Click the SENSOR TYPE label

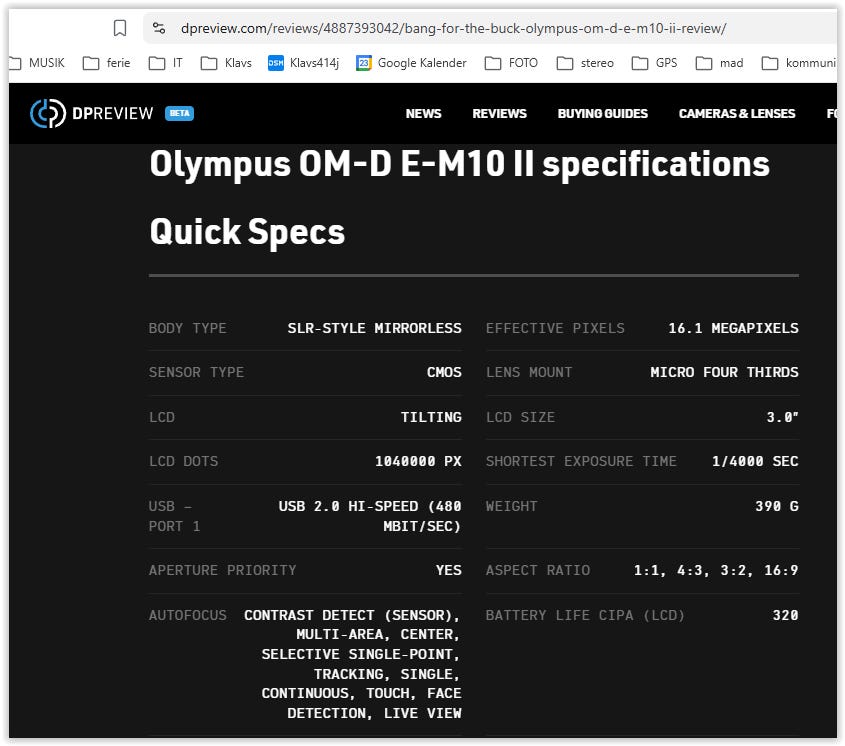[196, 372]
